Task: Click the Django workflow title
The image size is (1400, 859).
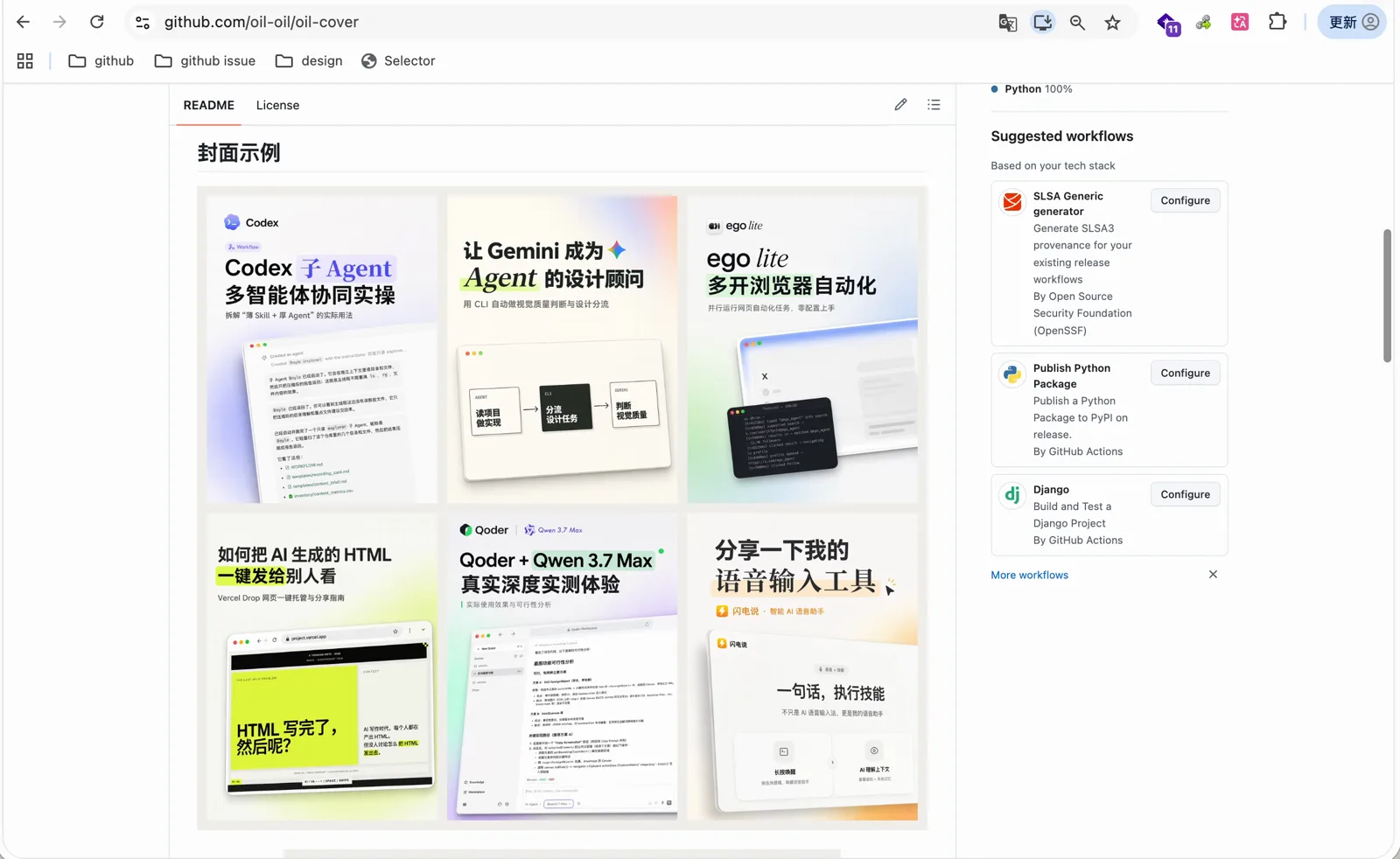Action: (x=1051, y=490)
